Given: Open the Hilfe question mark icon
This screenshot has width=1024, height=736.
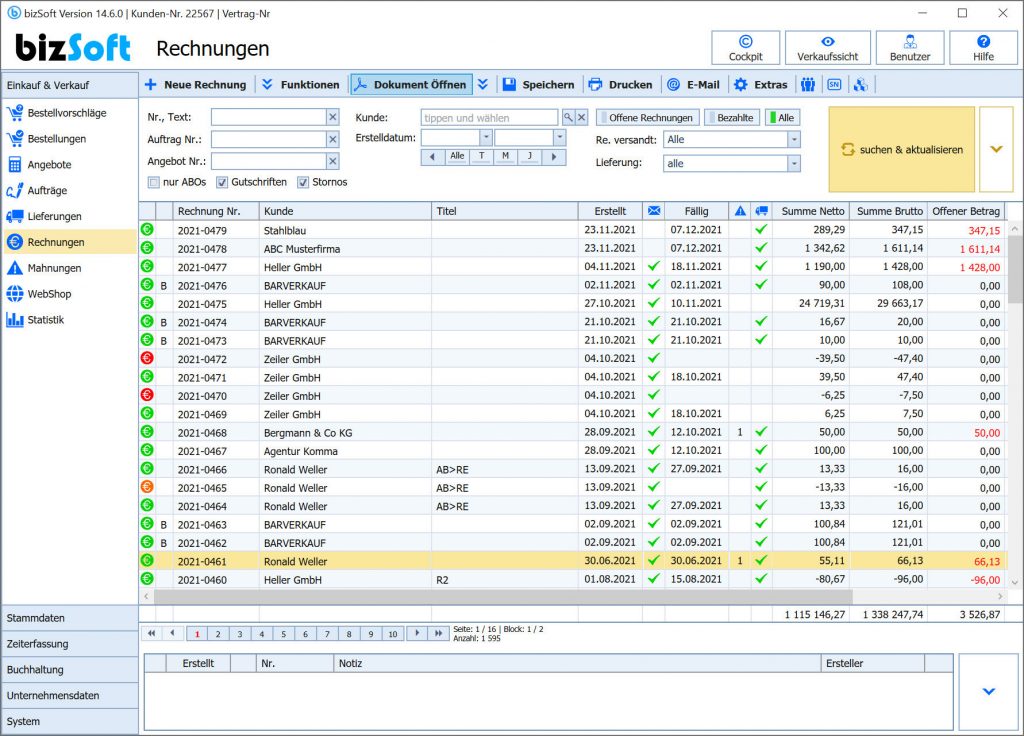Looking at the screenshot, I should [983, 42].
